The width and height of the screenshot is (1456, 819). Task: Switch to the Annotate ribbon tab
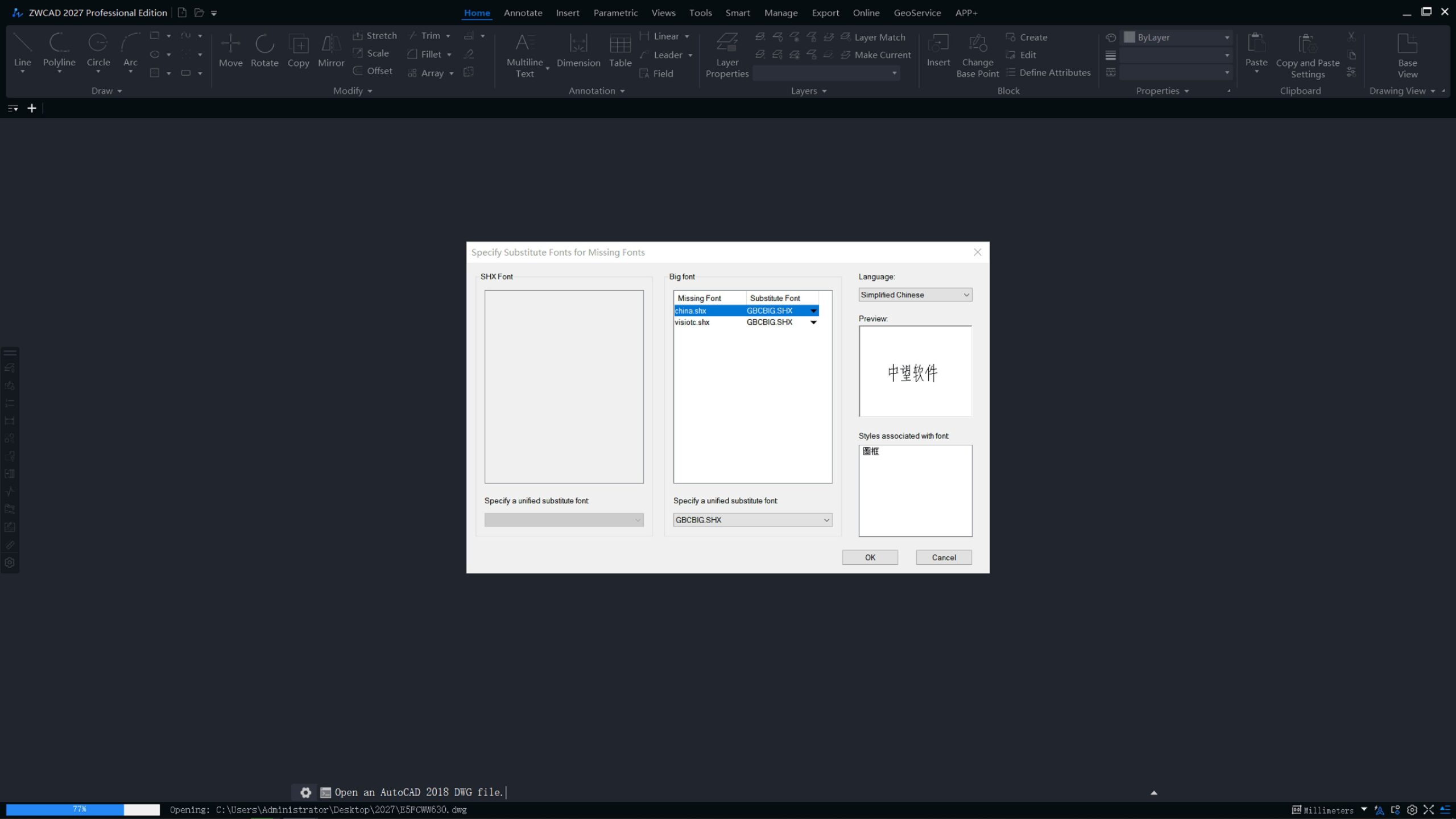pos(523,13)
